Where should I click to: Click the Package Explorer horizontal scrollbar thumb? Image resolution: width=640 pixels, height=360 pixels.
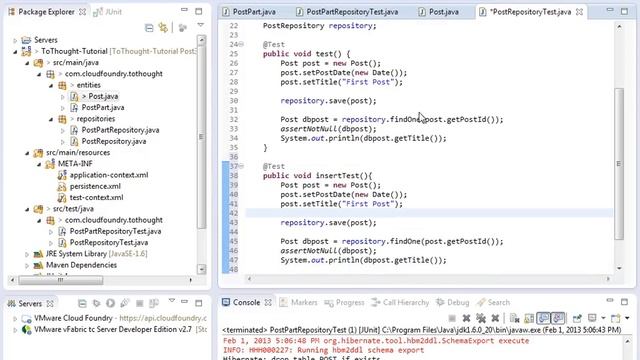(60, 280)
